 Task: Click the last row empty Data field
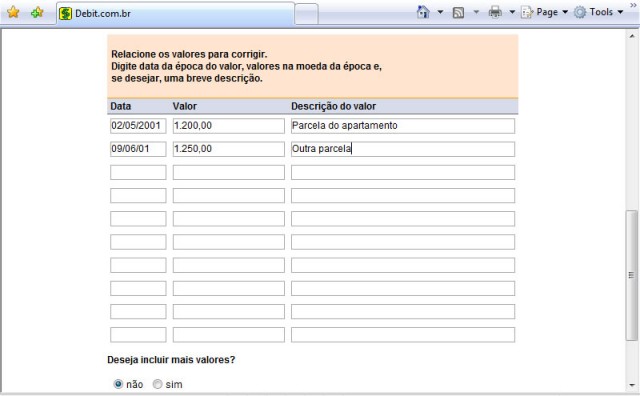138,335
